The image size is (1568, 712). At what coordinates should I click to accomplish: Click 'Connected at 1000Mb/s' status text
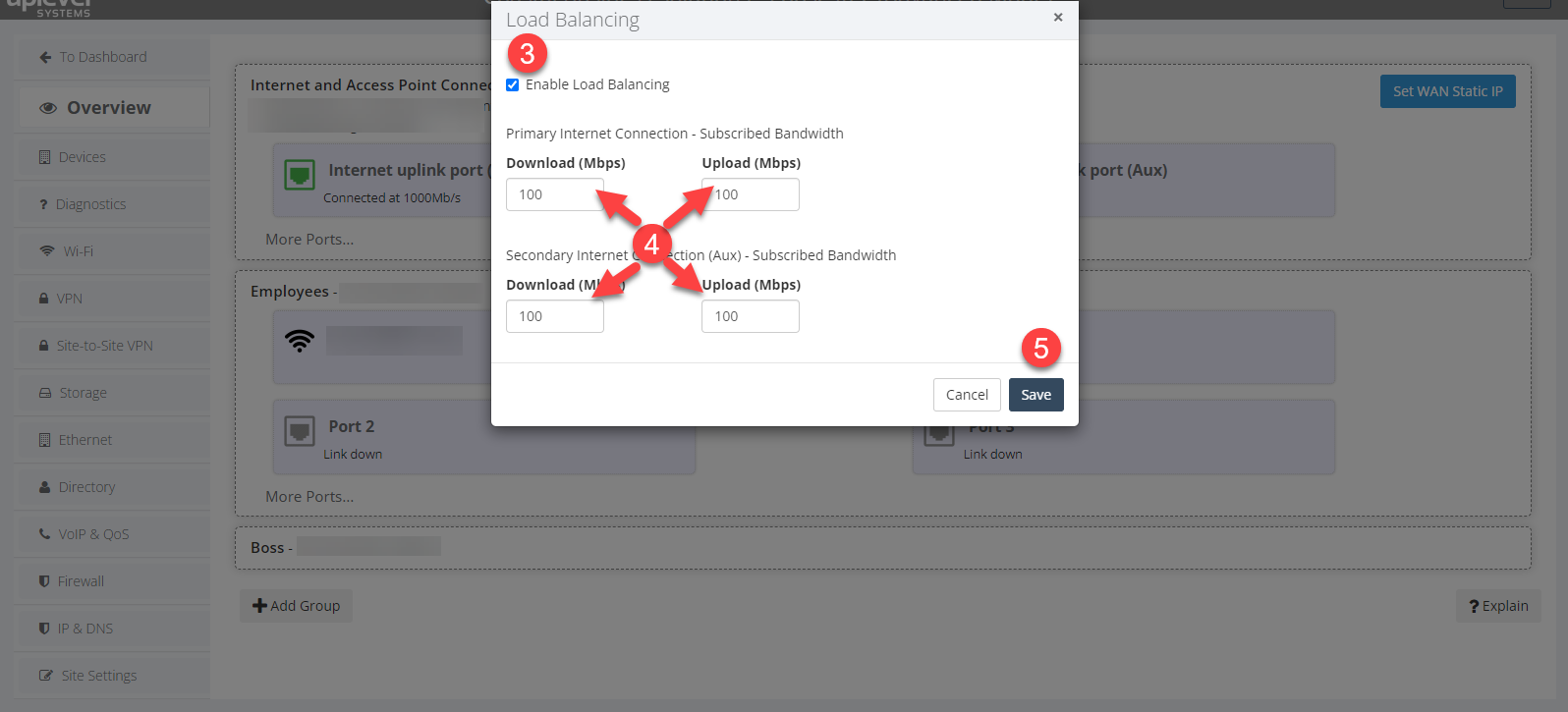(x=392, y=198)
